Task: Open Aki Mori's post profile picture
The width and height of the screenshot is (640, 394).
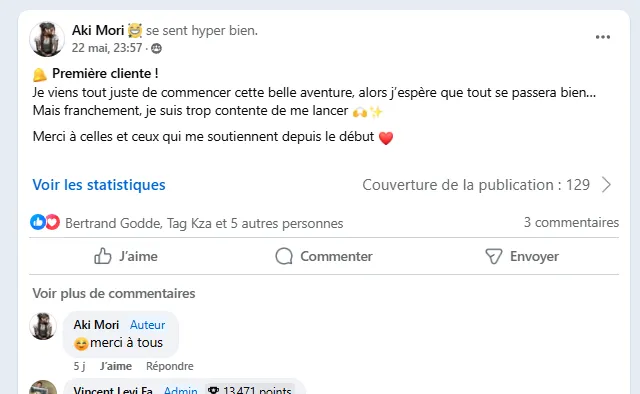Action: click(x=47, y=39)
